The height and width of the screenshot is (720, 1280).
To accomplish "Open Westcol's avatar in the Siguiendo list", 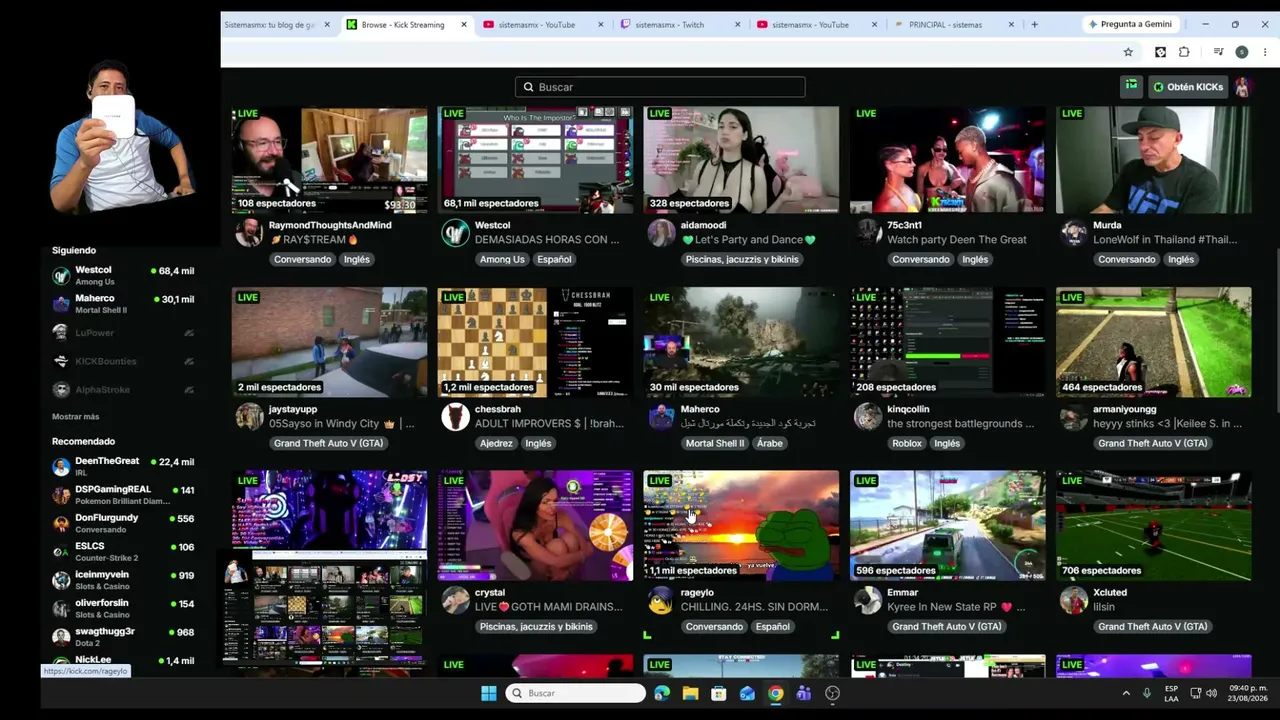I will (x=61, y=276).
